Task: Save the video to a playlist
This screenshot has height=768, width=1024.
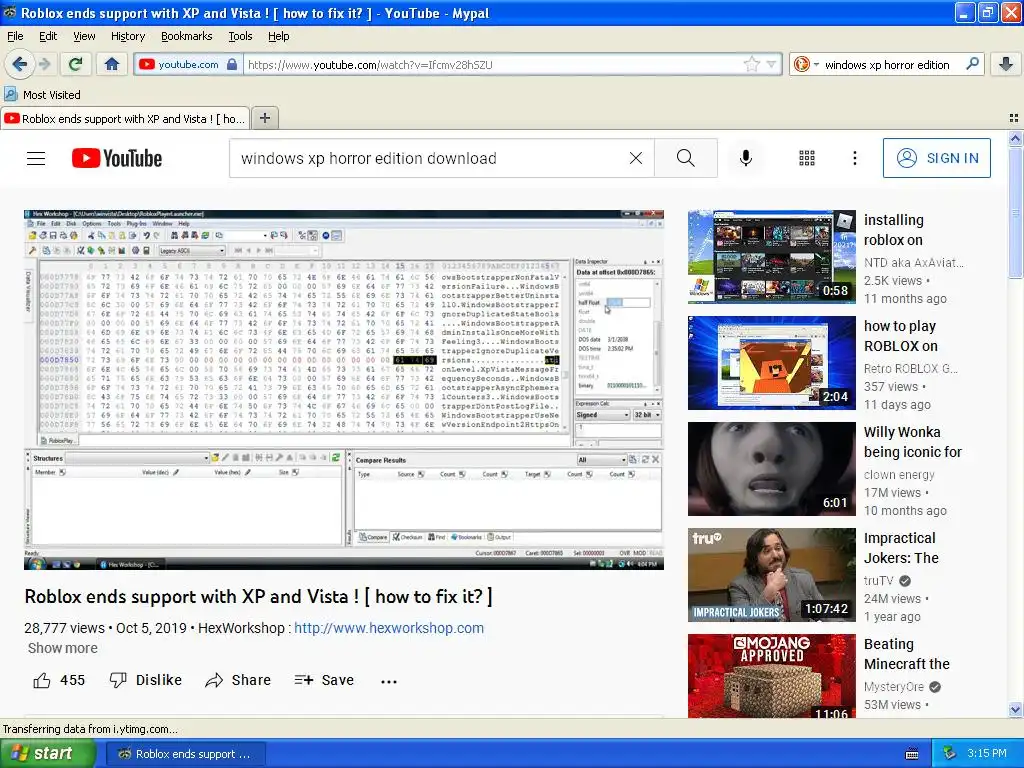Action: [x=324, y=680]
